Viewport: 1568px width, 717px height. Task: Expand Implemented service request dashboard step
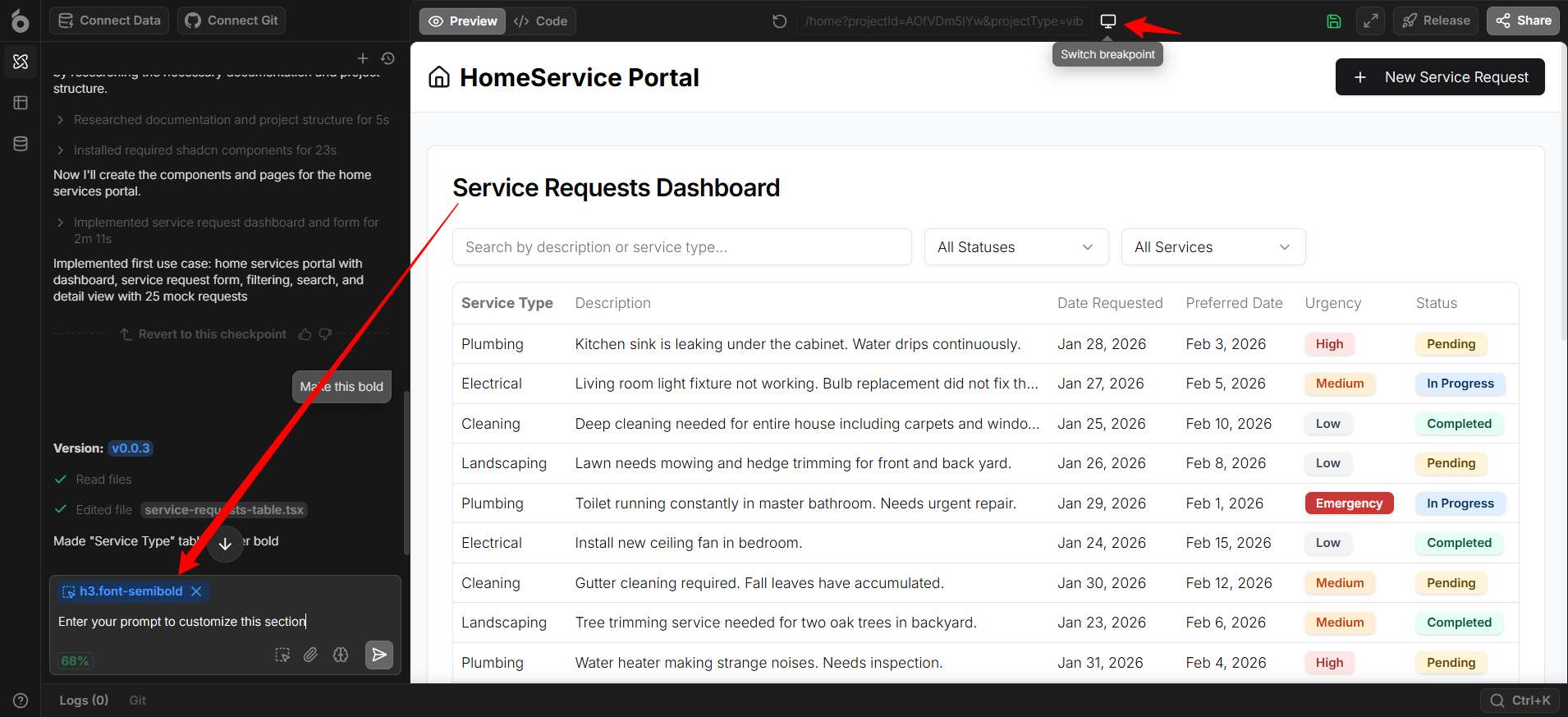click(x=218, y=231)
